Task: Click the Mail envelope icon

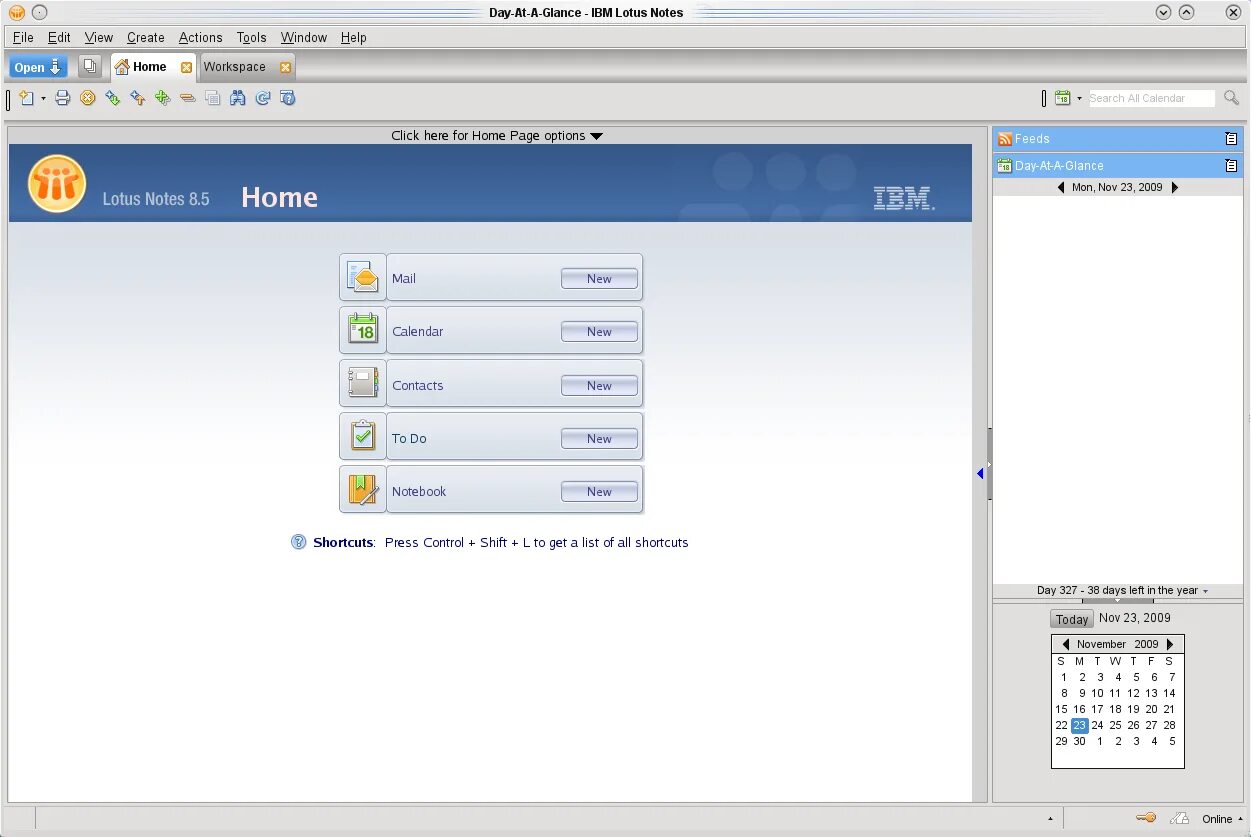Action: (x=362, y=277)
